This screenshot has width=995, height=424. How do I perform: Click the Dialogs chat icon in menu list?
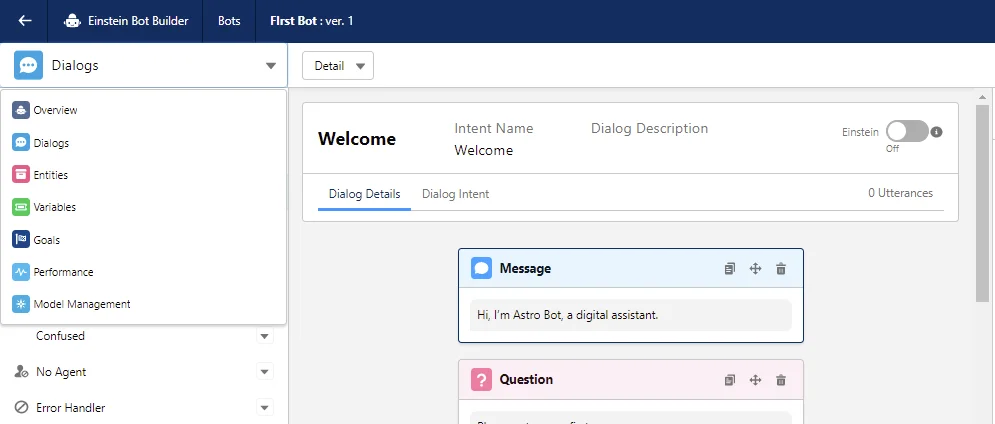tap(21, 142)
